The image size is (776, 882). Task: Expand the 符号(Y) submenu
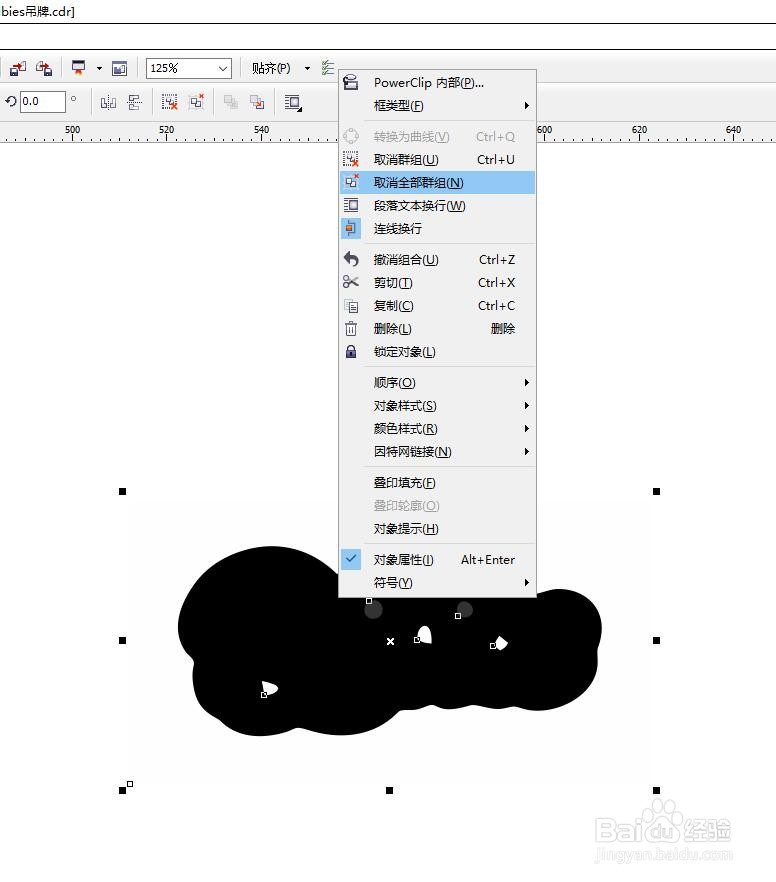point(437,583)
